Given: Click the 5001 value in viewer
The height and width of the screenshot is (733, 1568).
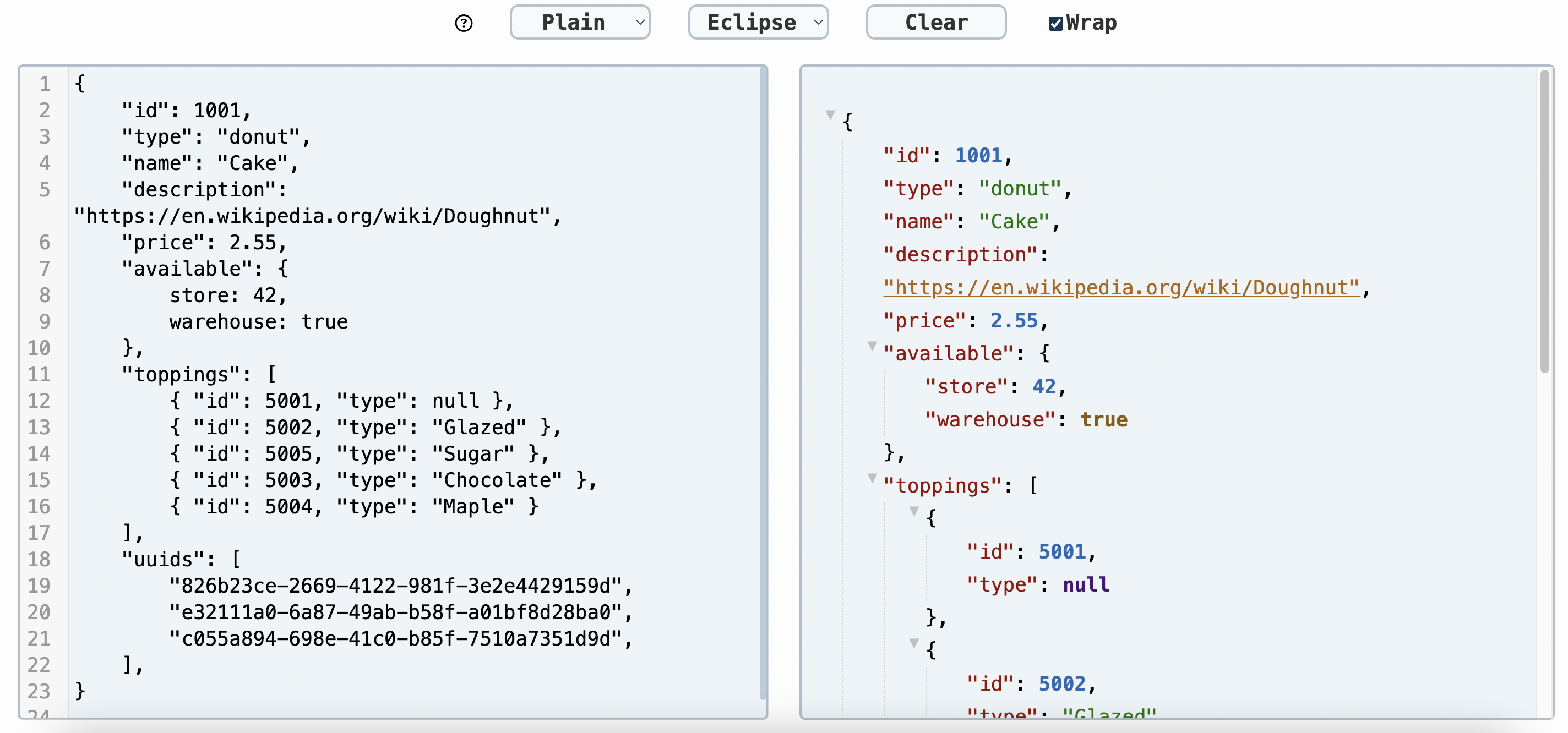Looking at the screenshot, I should (x=1061, y=552).
